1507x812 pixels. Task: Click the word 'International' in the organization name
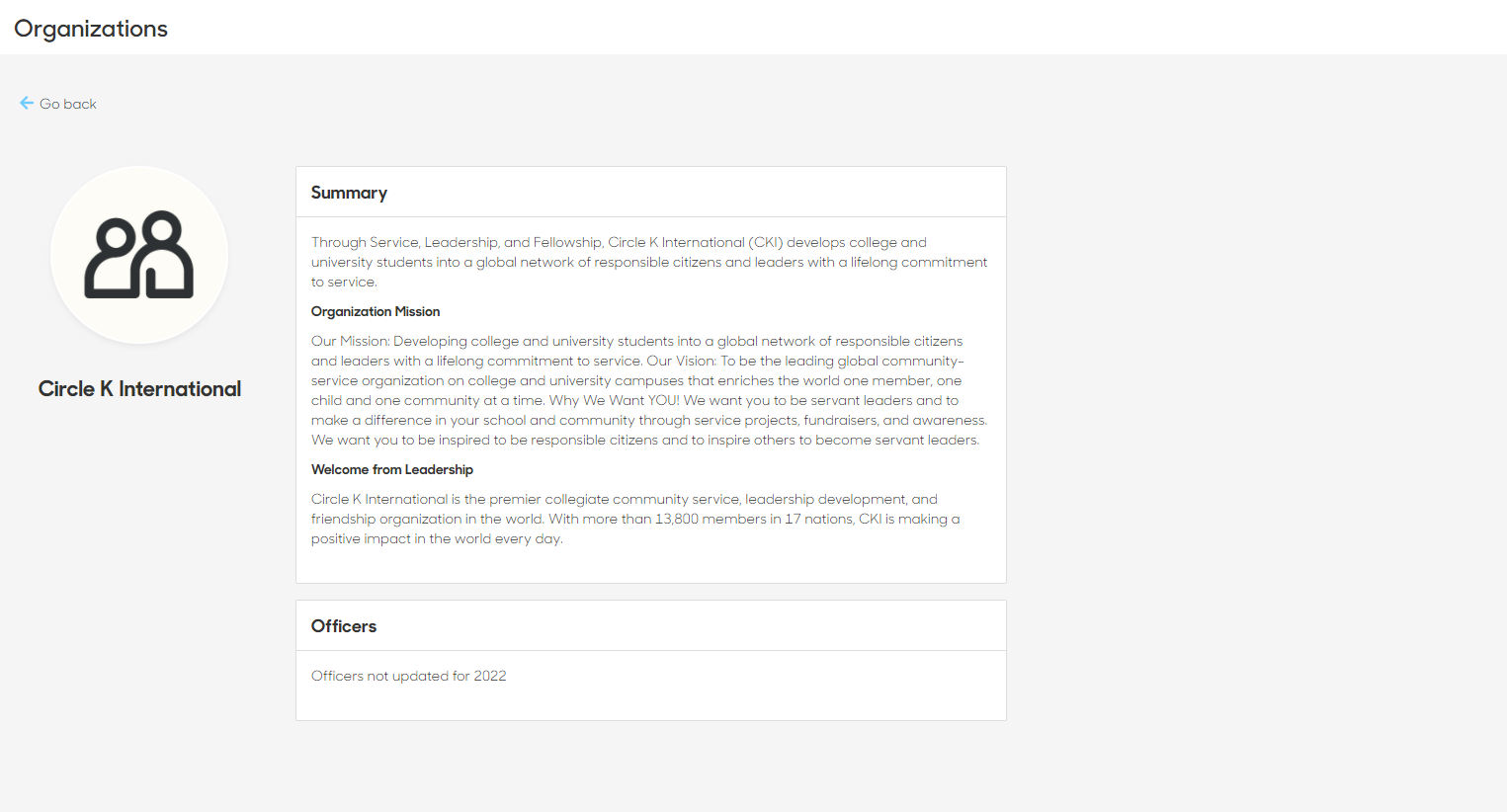180,389
